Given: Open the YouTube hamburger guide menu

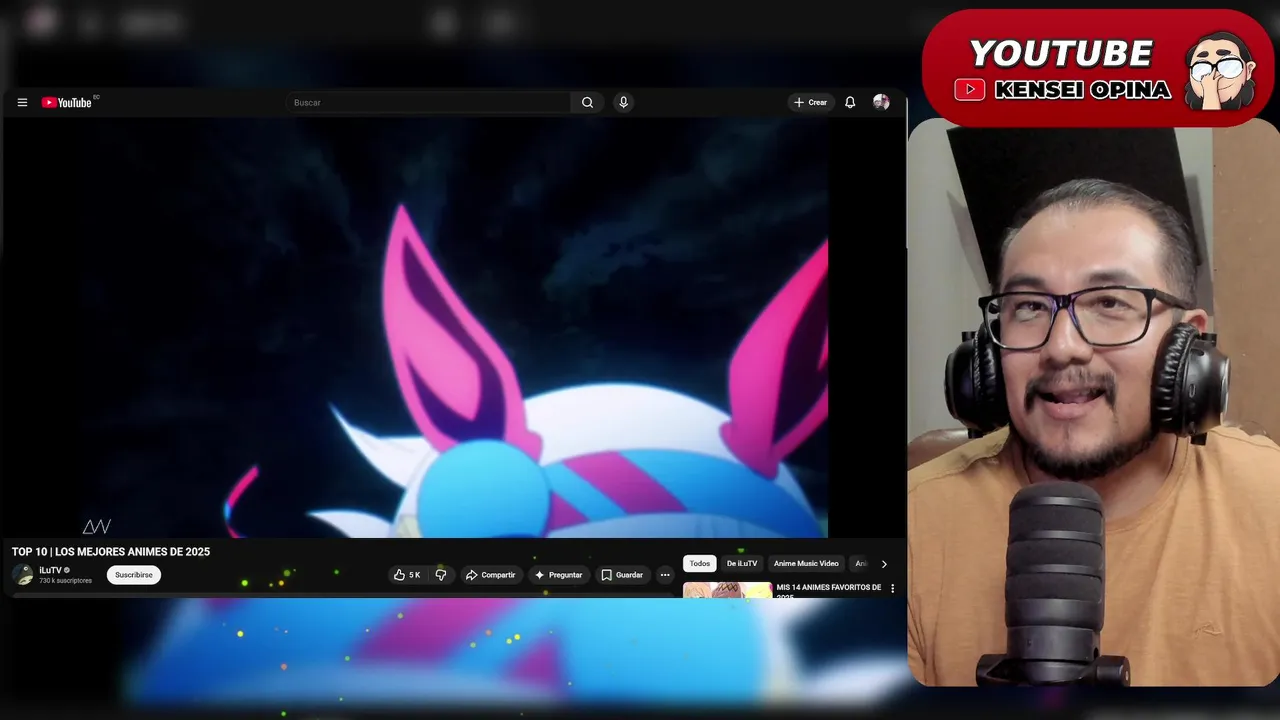Looking at the screenshot, I should pyautogui.click(x=22, y=102).
